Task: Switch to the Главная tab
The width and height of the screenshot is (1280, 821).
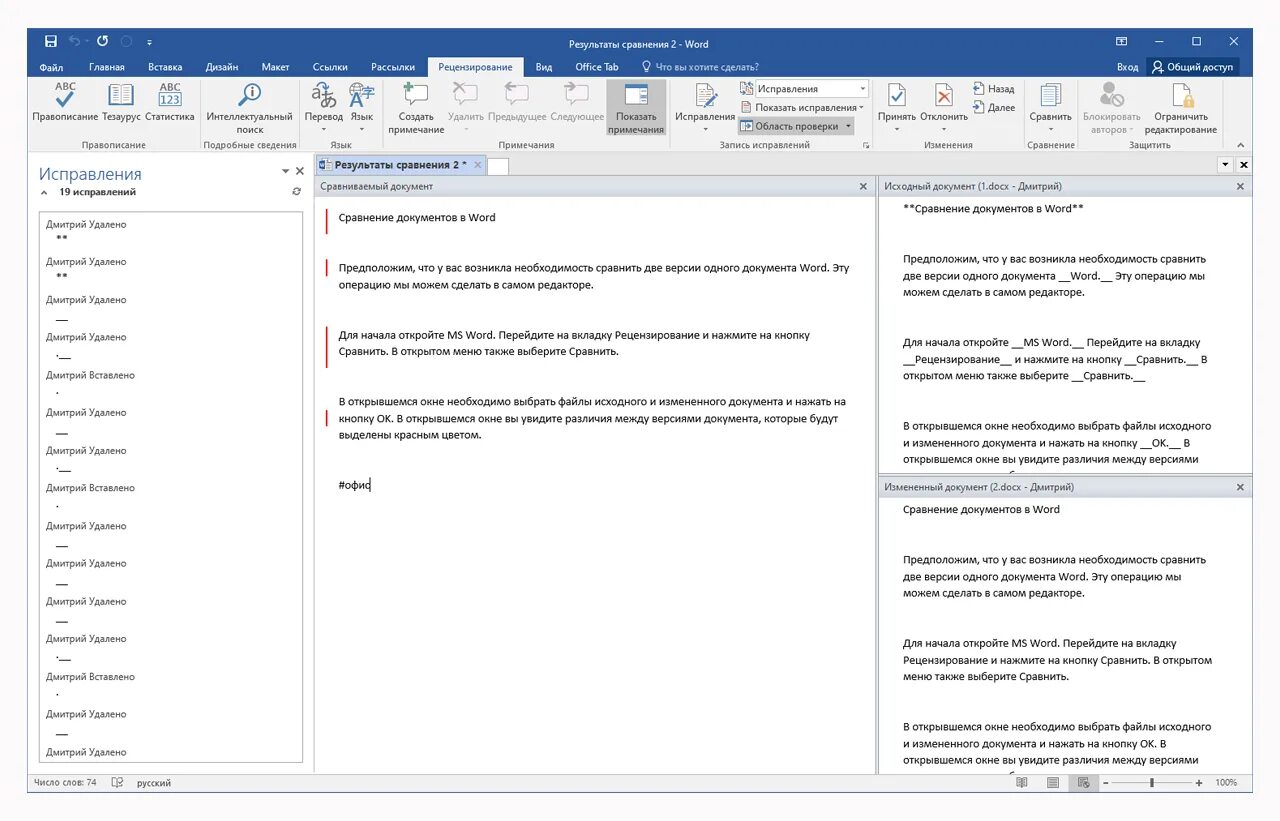Action: 107,67
